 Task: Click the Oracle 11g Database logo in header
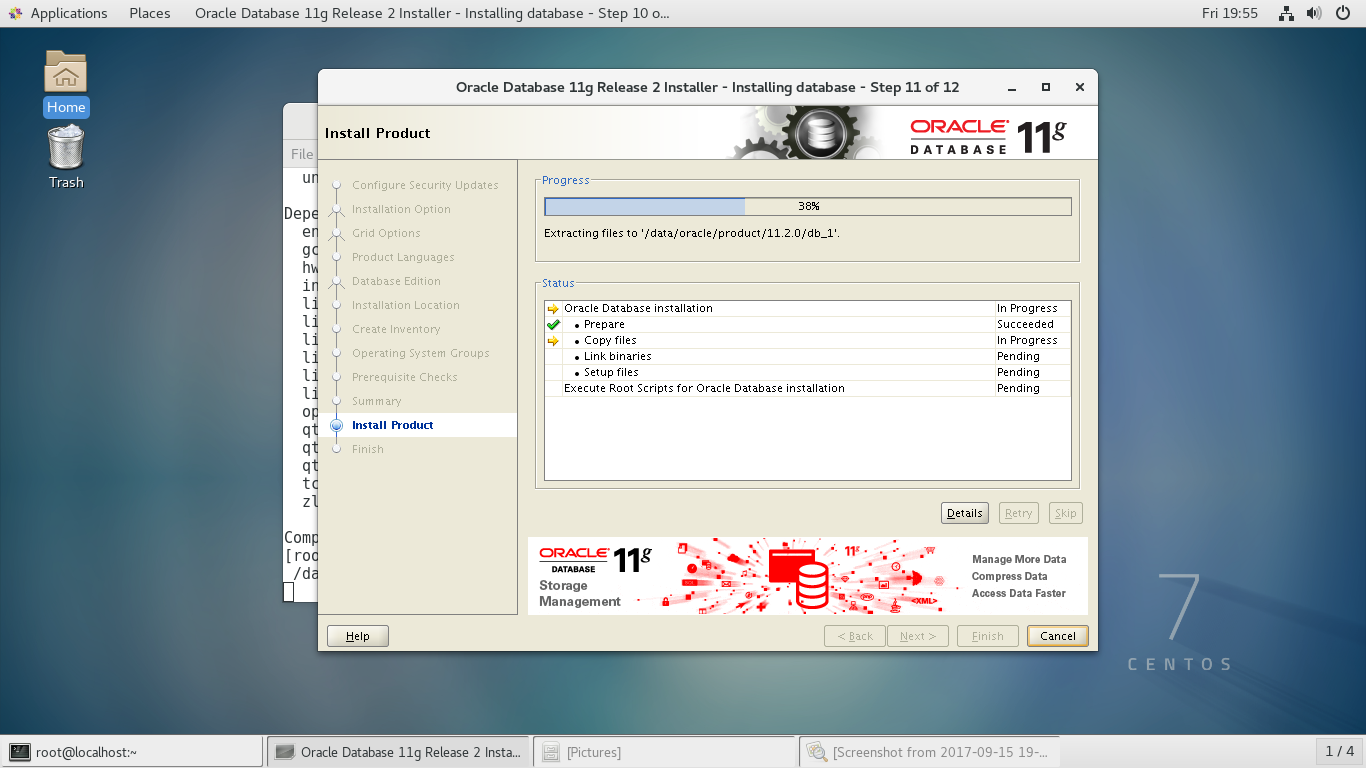coord(987,136)
